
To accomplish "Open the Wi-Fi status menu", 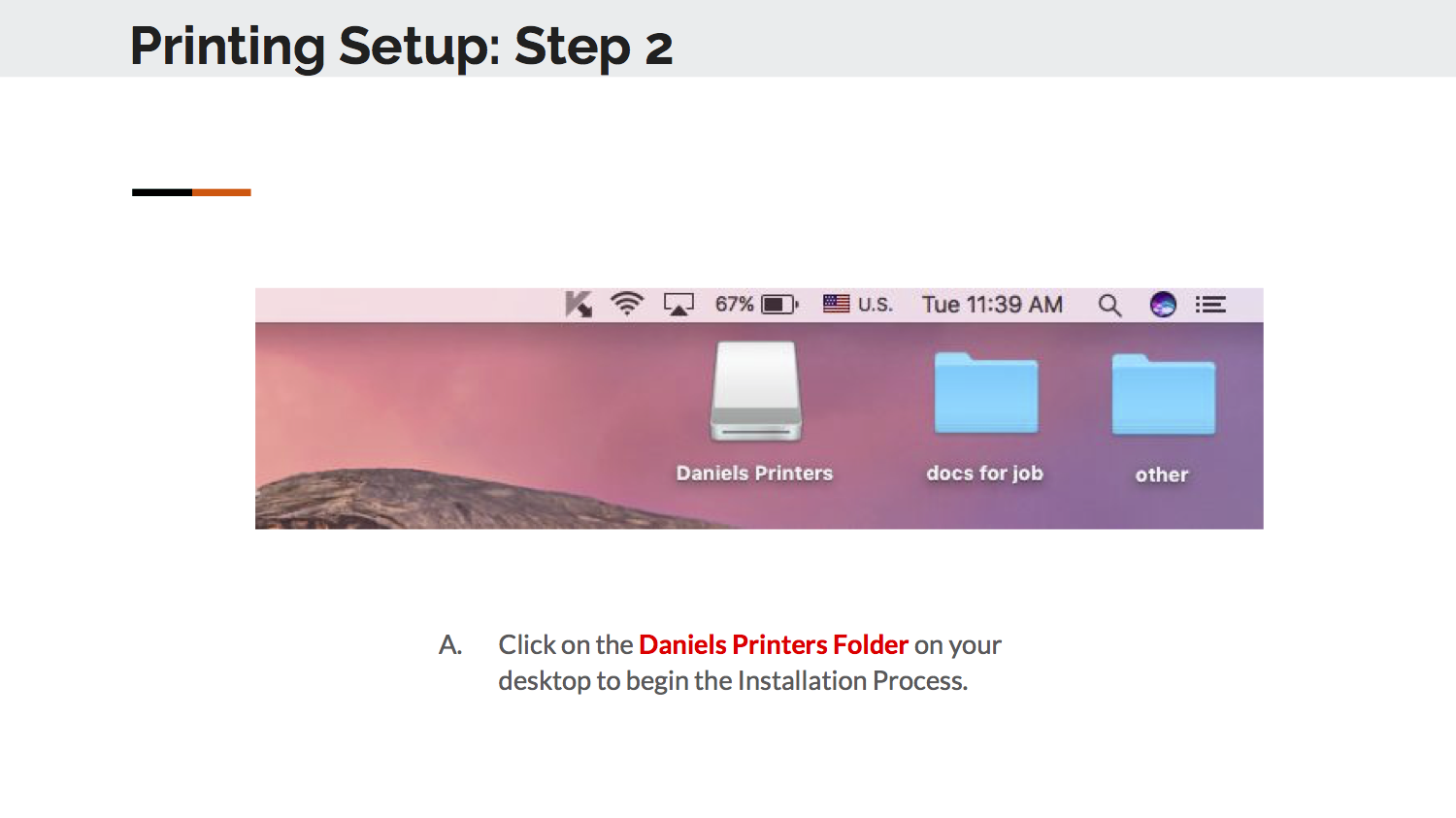I will pyautogui.click(x=627, y=304).
